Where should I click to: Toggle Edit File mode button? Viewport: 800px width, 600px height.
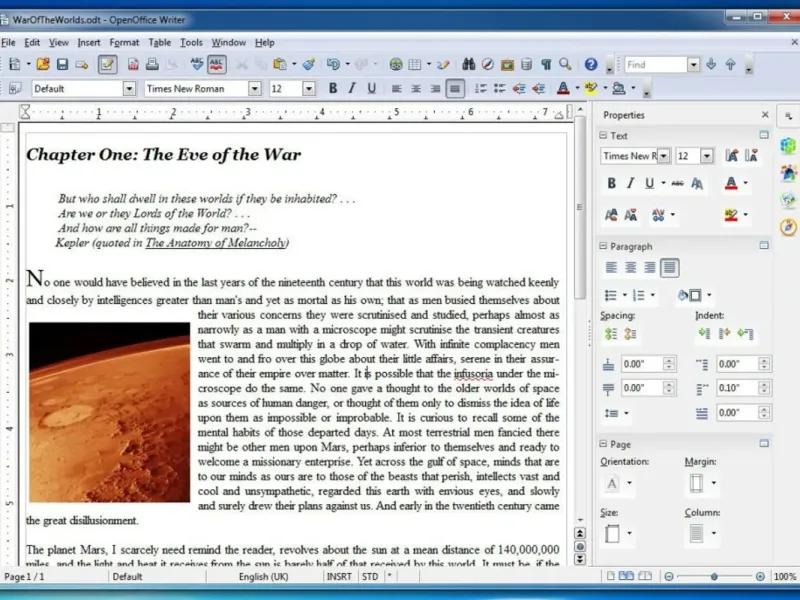[x=108, y=64]
